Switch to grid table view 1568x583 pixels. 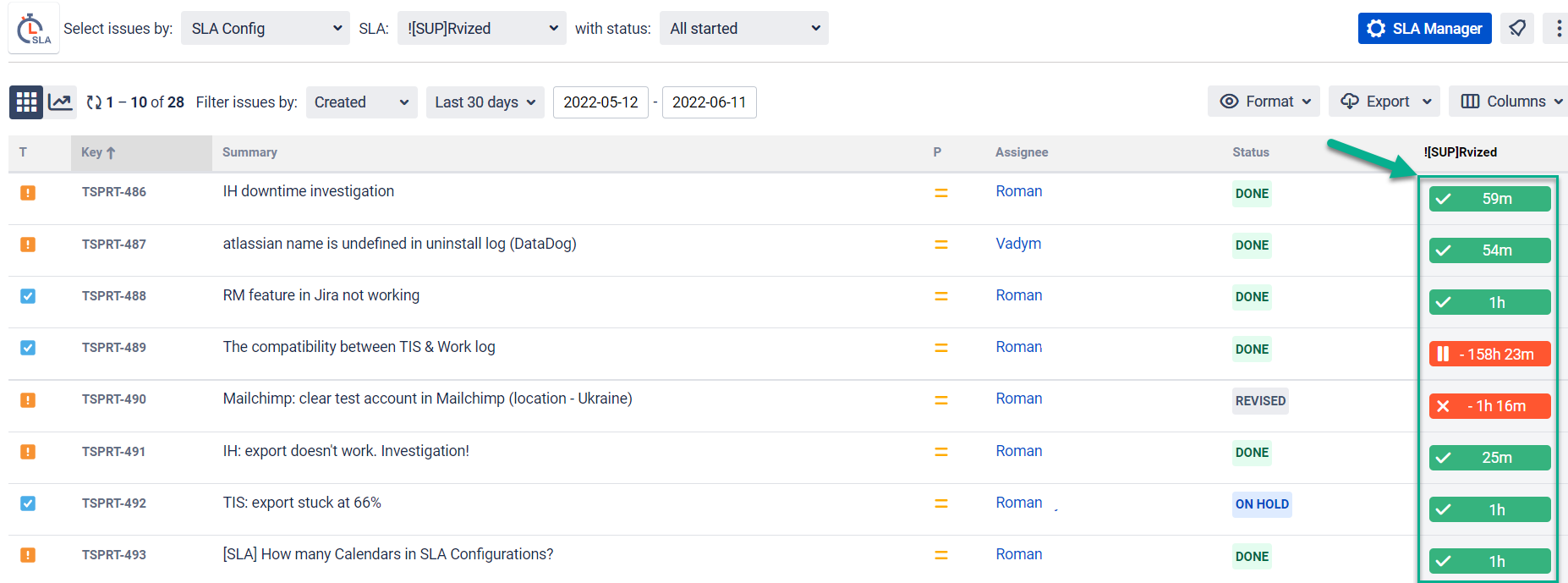(26, 102)
